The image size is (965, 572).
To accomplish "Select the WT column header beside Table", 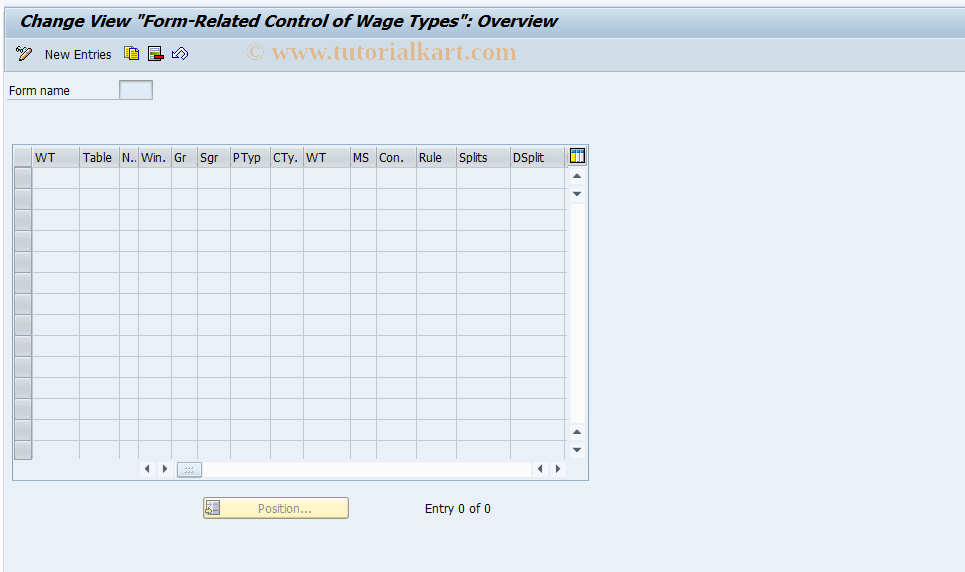I will pos(55,158).
